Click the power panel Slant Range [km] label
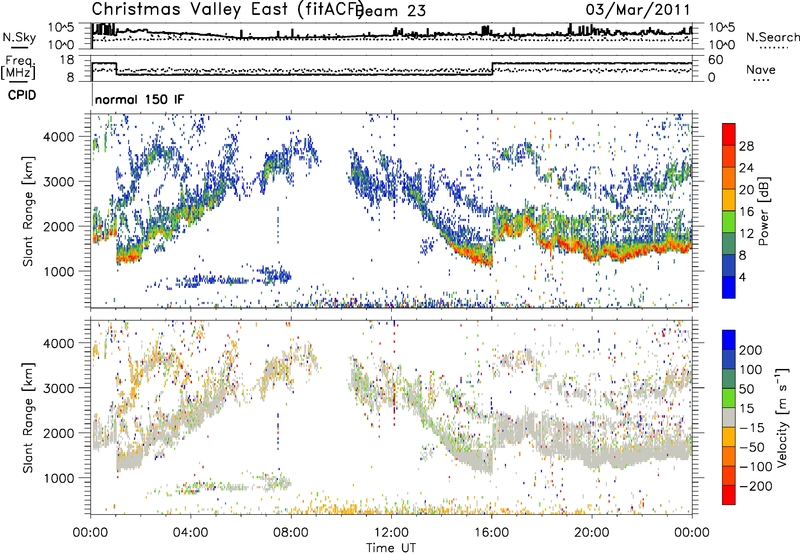Screen dimensions: 800x554 [28, 211]
